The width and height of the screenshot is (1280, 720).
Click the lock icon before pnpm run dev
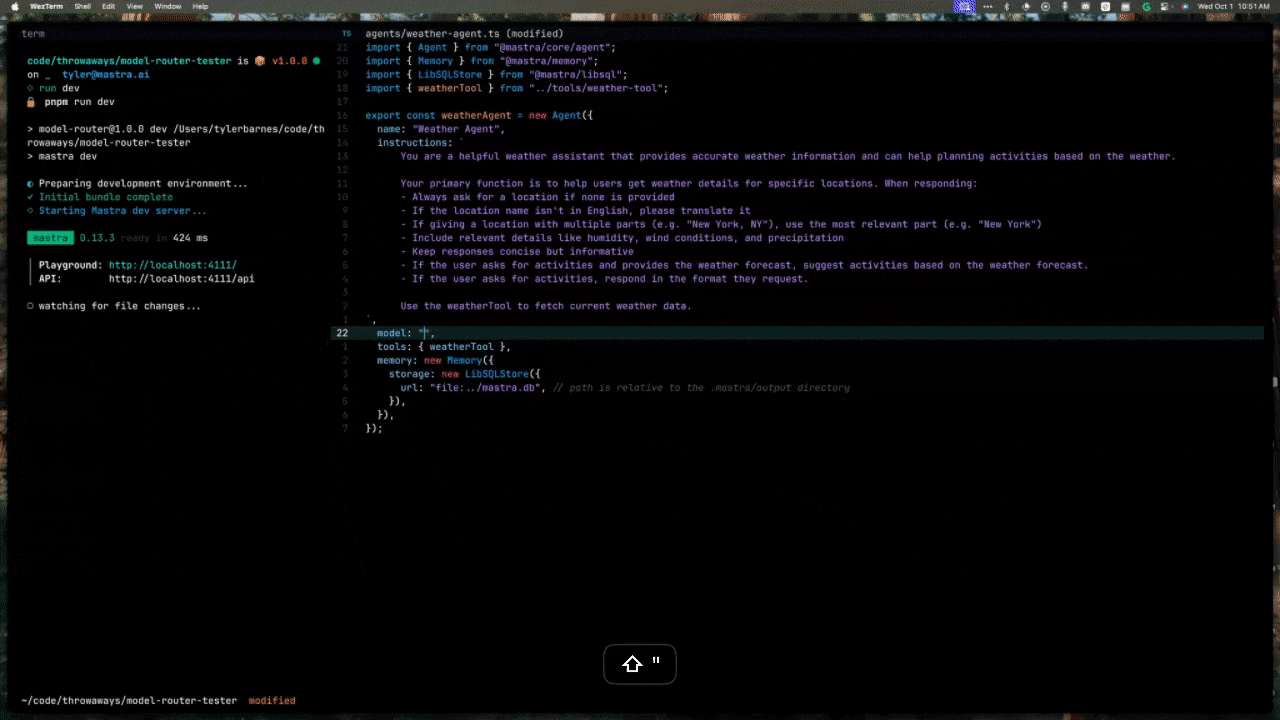(x=29, y=100)
